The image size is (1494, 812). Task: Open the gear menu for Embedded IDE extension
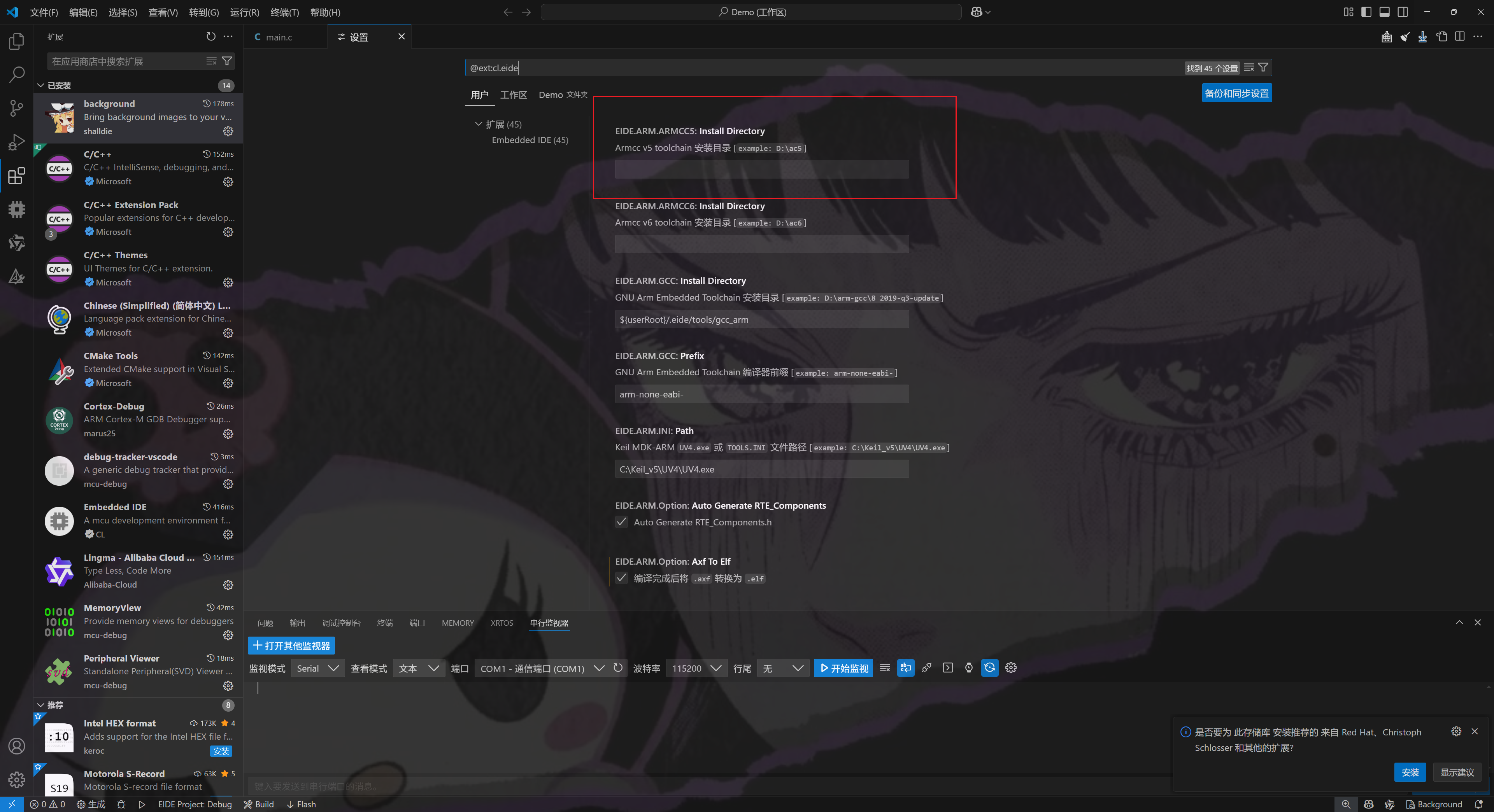228,534
